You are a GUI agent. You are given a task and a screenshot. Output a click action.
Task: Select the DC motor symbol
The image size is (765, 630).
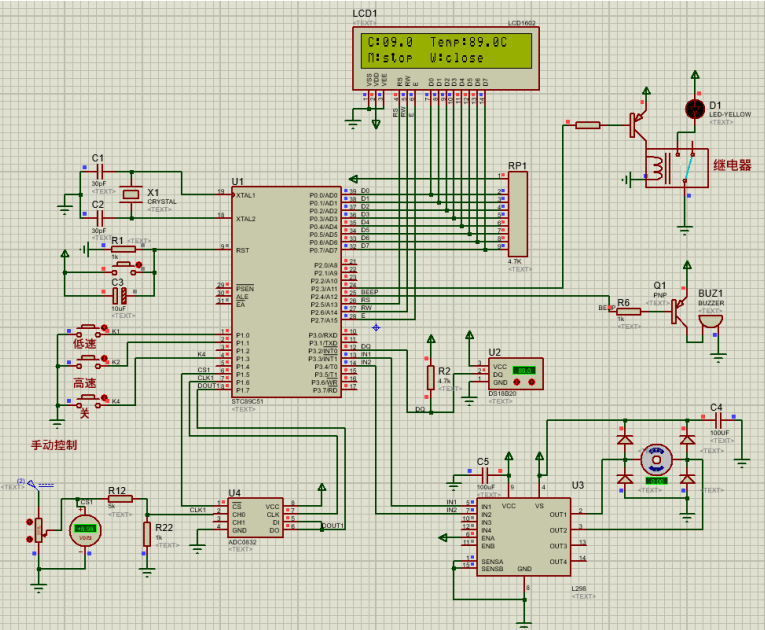(656, 460)
